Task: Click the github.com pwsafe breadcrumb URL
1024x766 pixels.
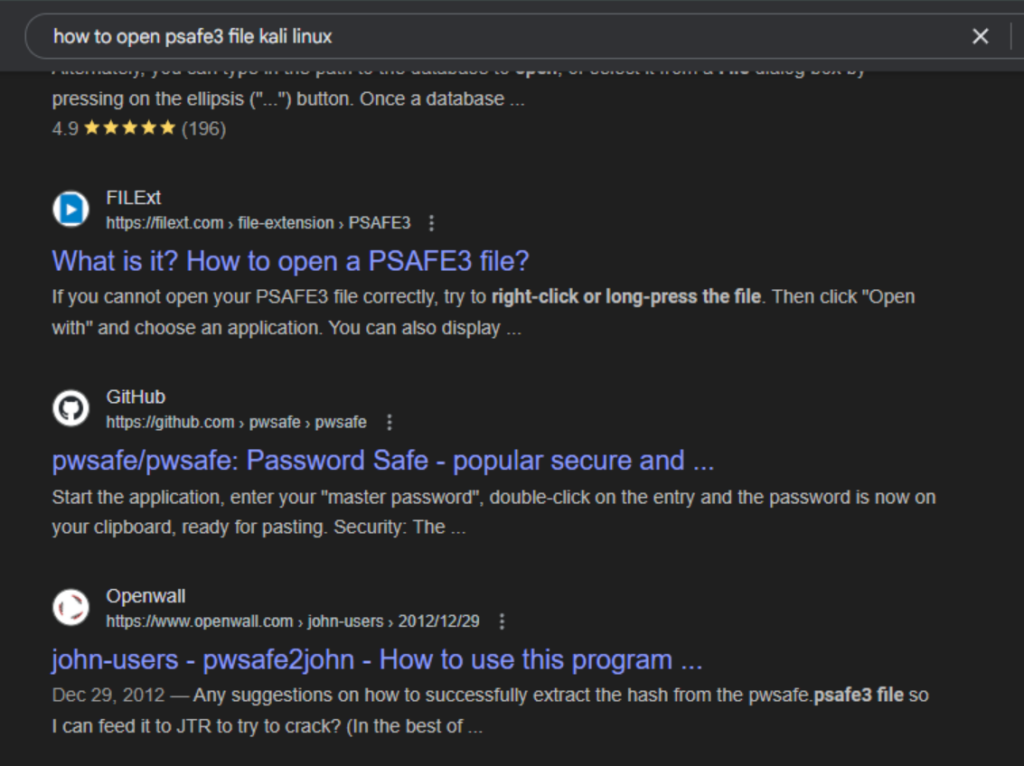Action: tap(236, 423)
